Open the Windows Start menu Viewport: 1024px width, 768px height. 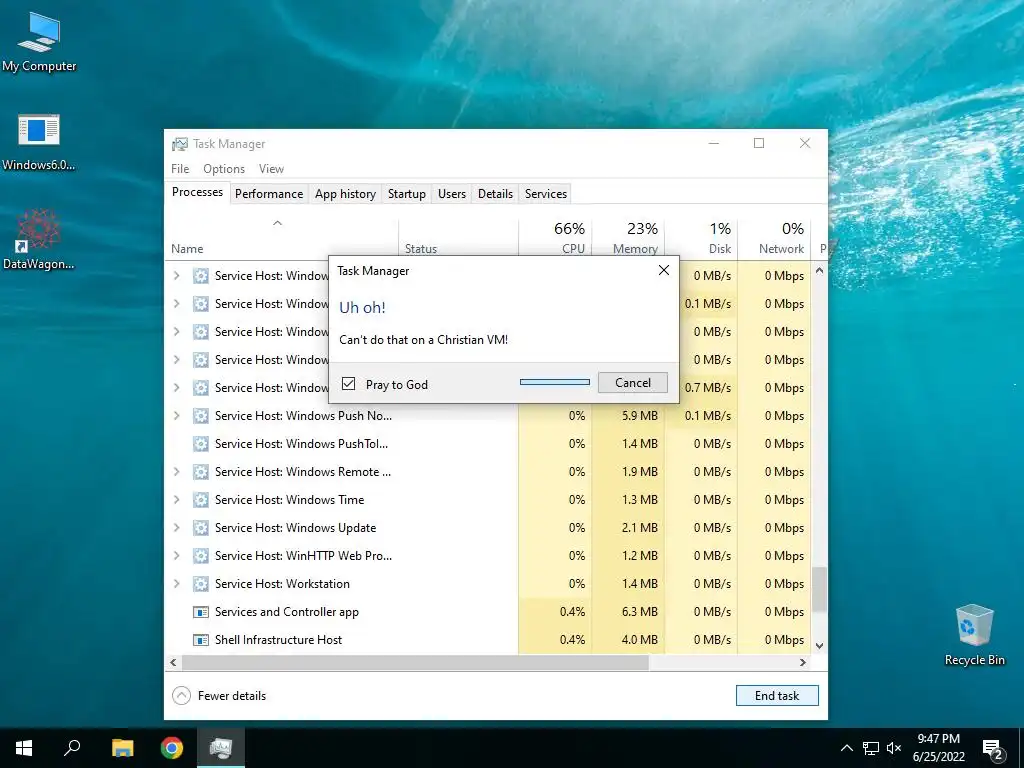pos(24,748)
